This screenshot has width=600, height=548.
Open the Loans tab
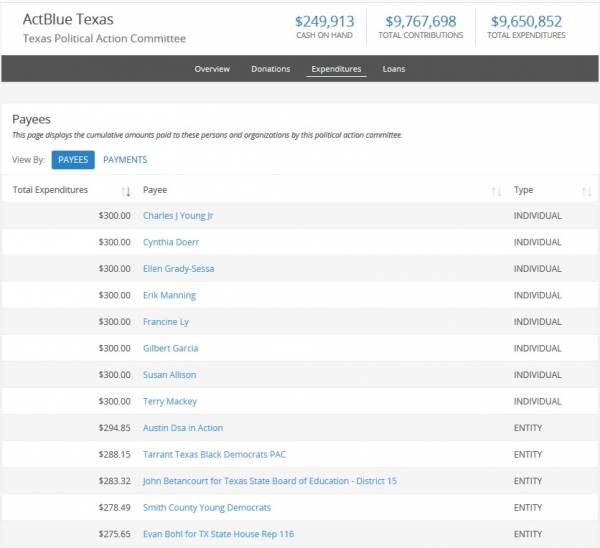click(x=394, y=69)
